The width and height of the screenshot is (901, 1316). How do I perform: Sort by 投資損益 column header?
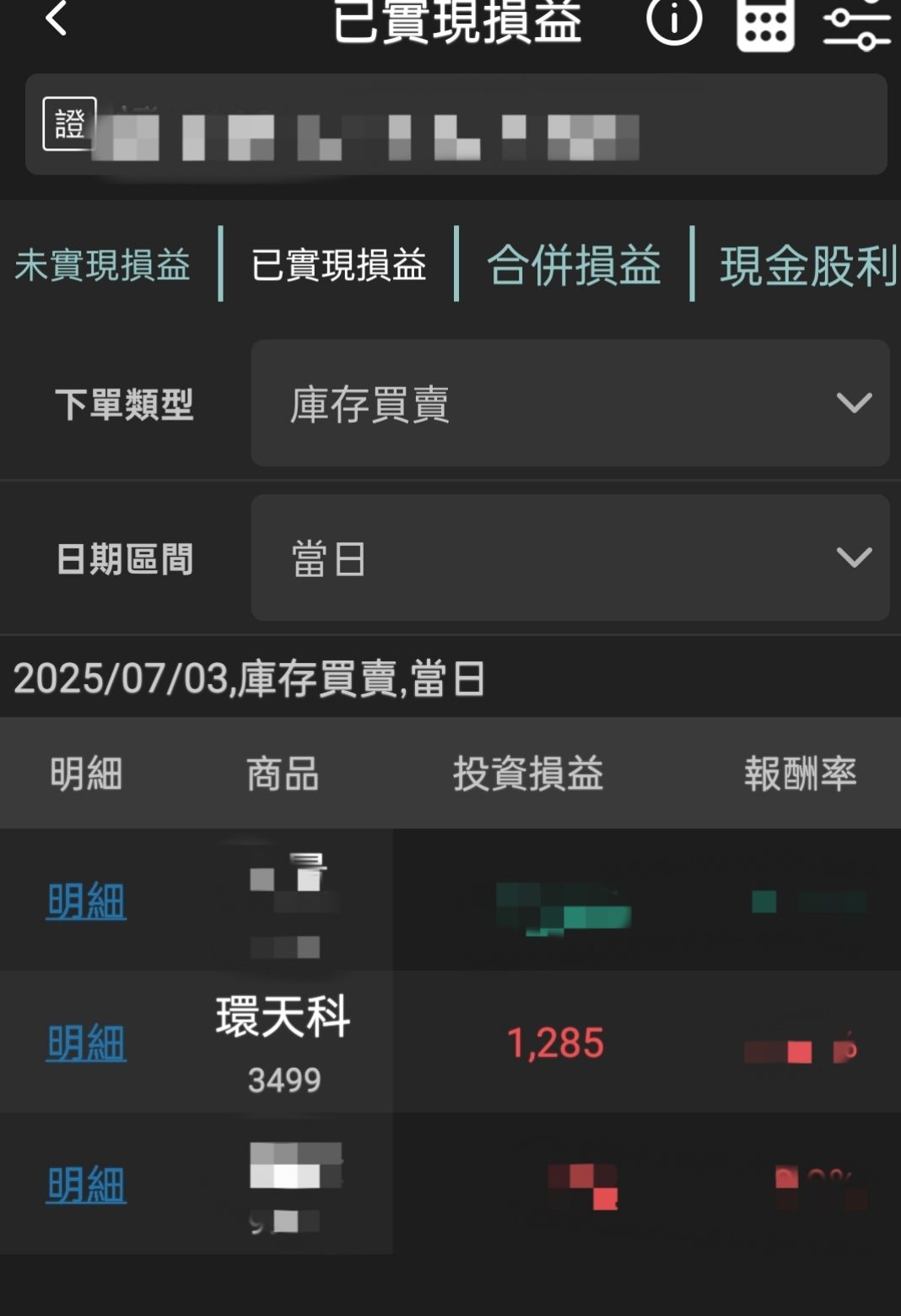pyautogui.click(x=528, y=774)
